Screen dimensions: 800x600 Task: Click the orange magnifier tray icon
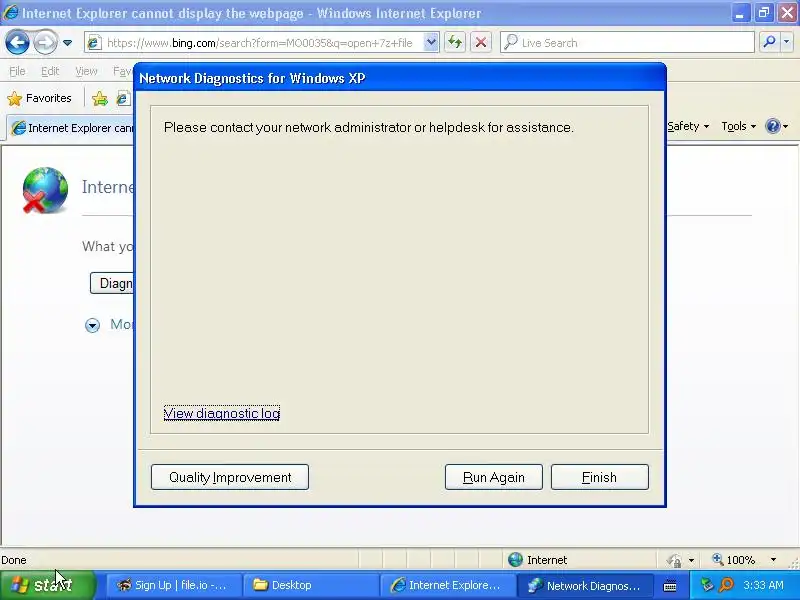click(x=726, y=585)
